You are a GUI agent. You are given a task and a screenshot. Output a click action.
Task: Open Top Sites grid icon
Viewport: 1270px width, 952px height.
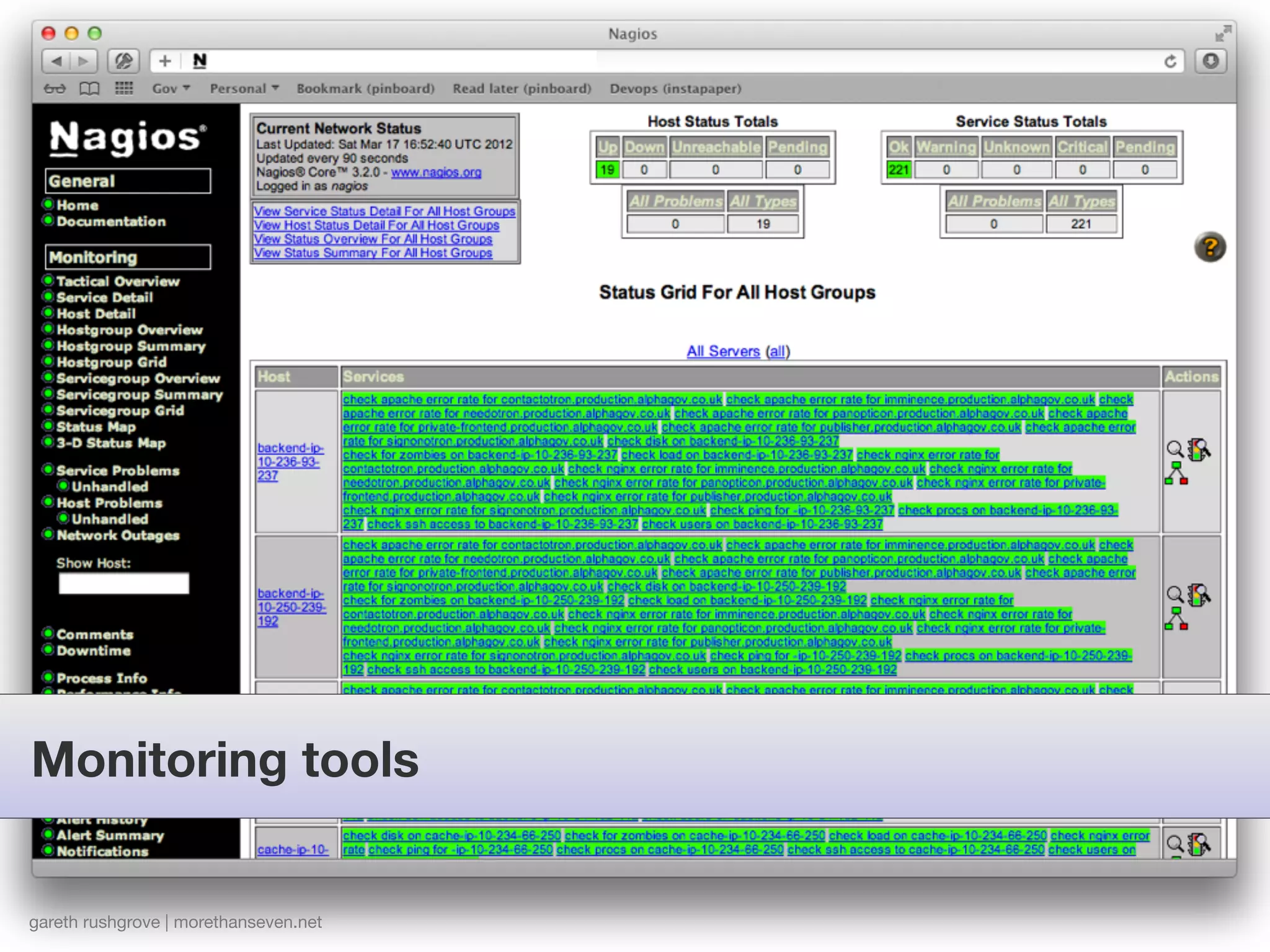[124, 89]
